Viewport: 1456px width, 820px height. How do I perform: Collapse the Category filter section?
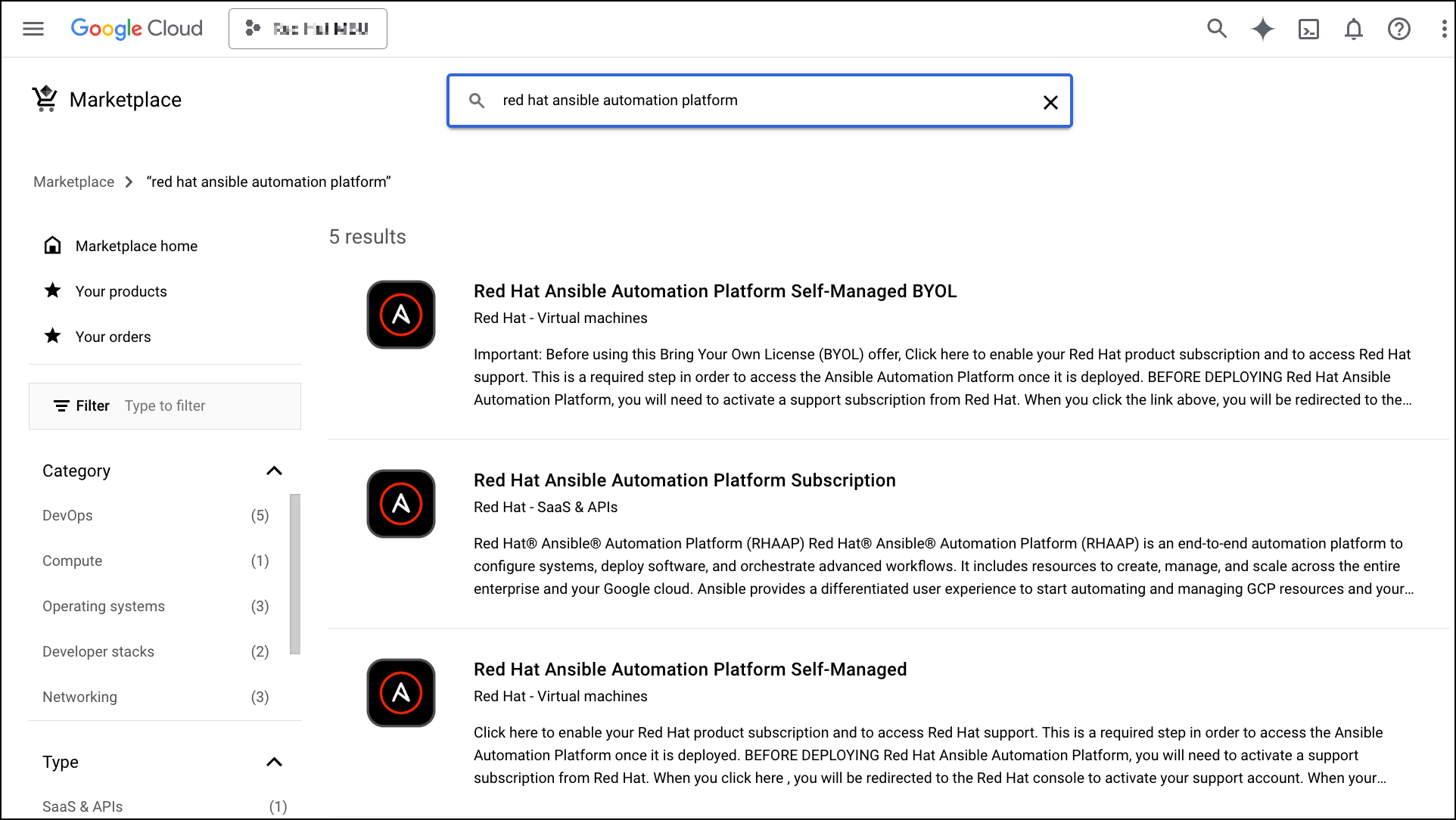coord(274,471)
